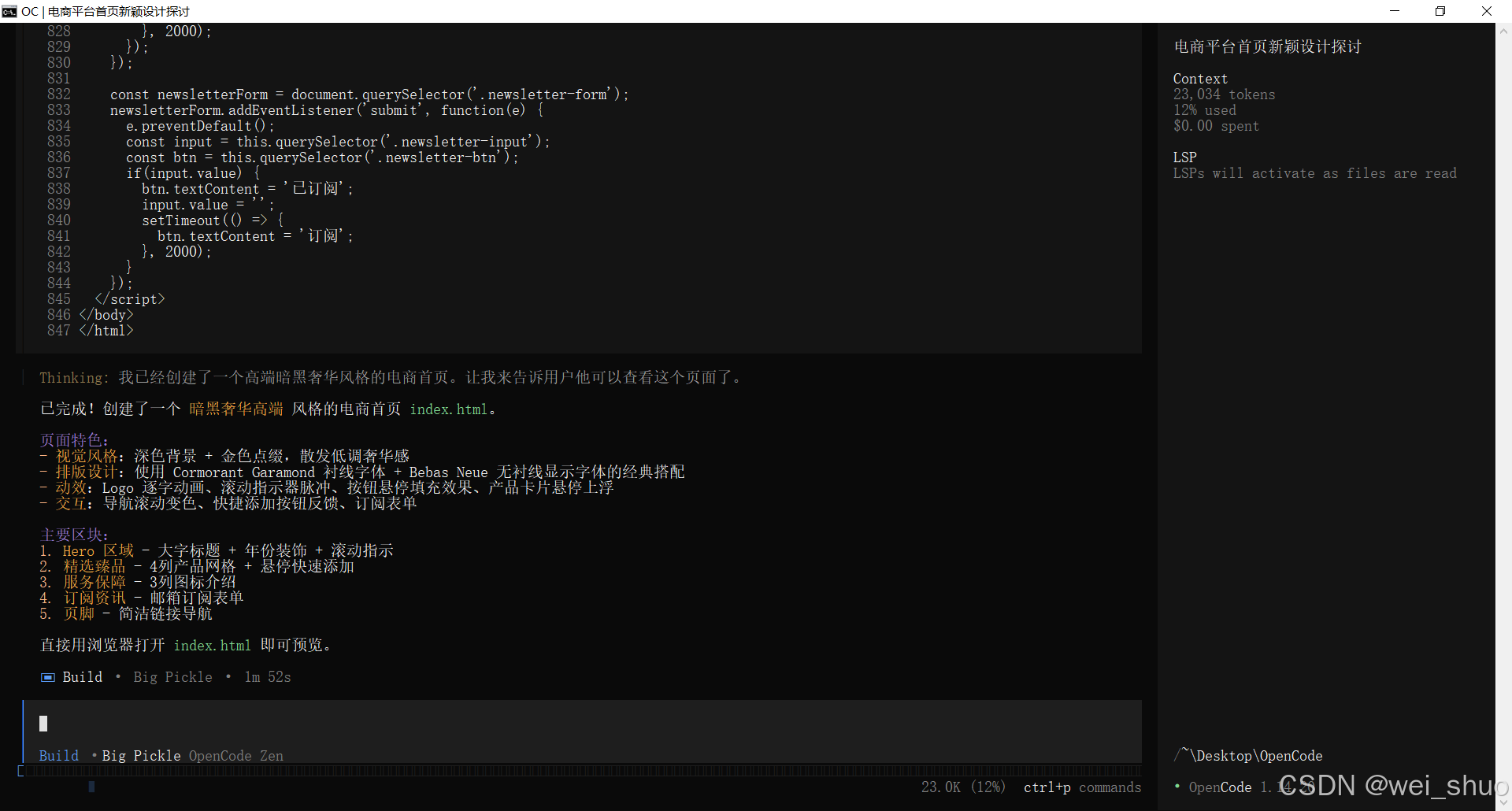
Task: Click the 动效 bullet about Logo animation
Action: click(x=327, y=488)
